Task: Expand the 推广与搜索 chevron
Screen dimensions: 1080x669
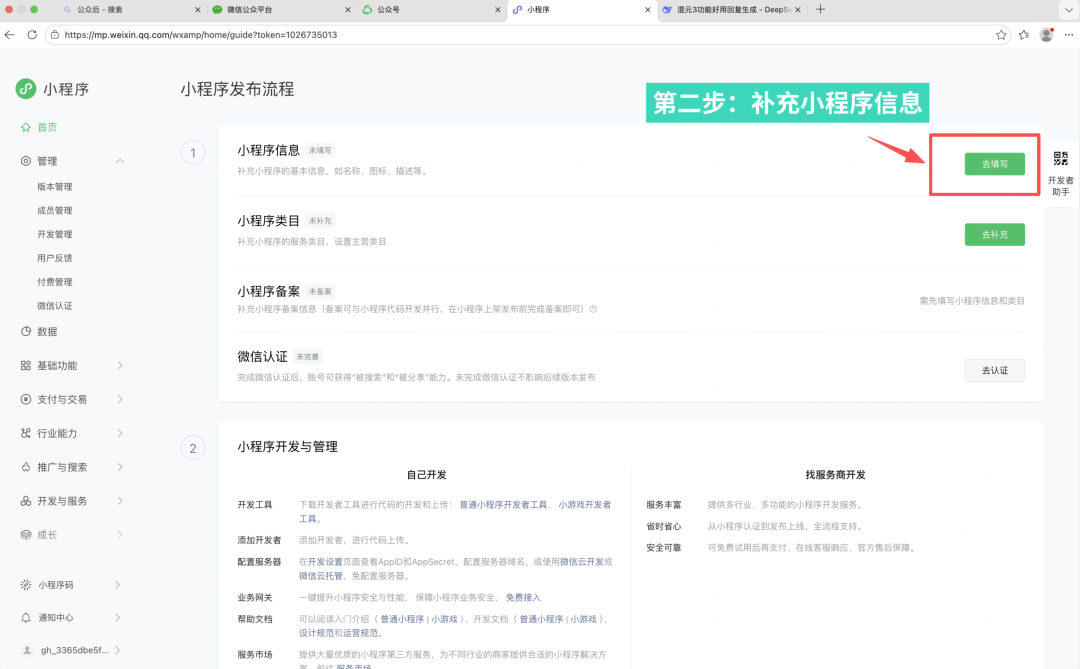Action: 120,466
